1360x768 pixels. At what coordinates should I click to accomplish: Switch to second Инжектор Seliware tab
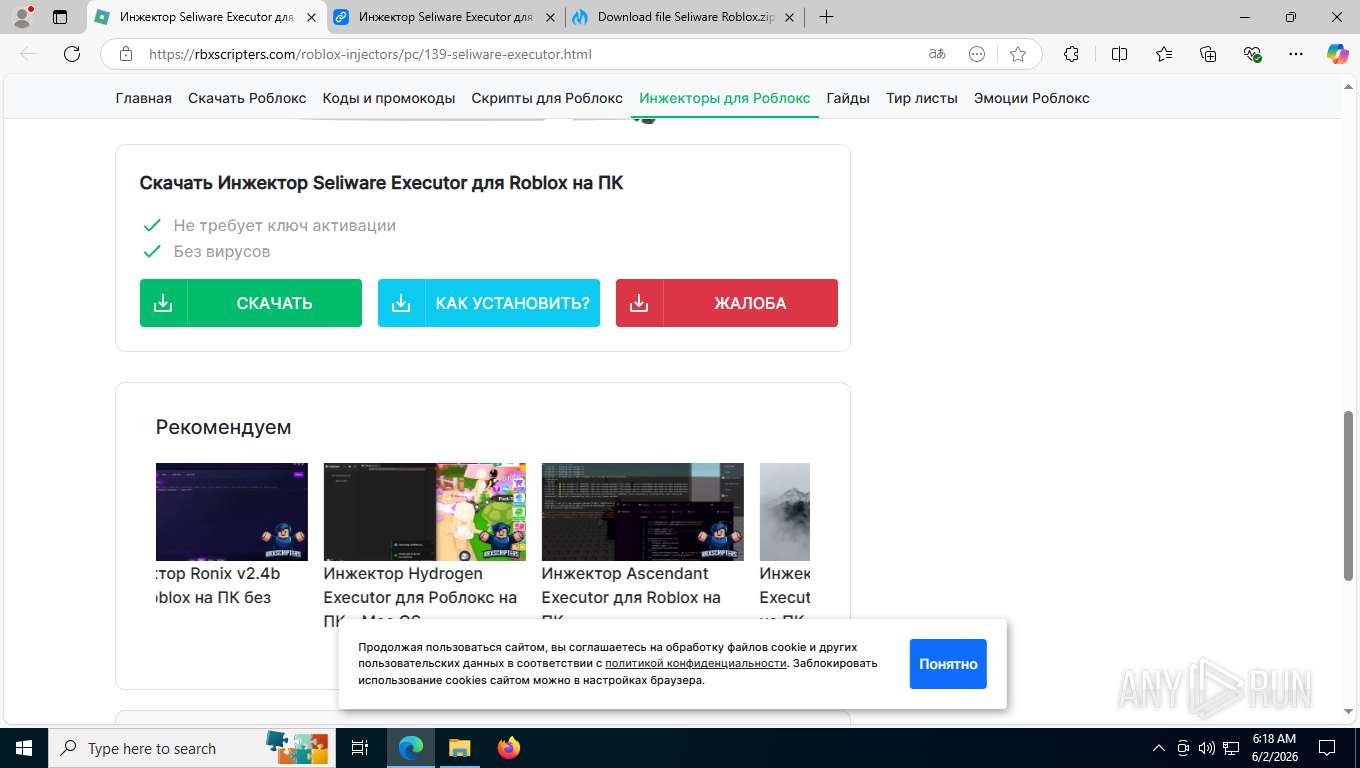445,17
